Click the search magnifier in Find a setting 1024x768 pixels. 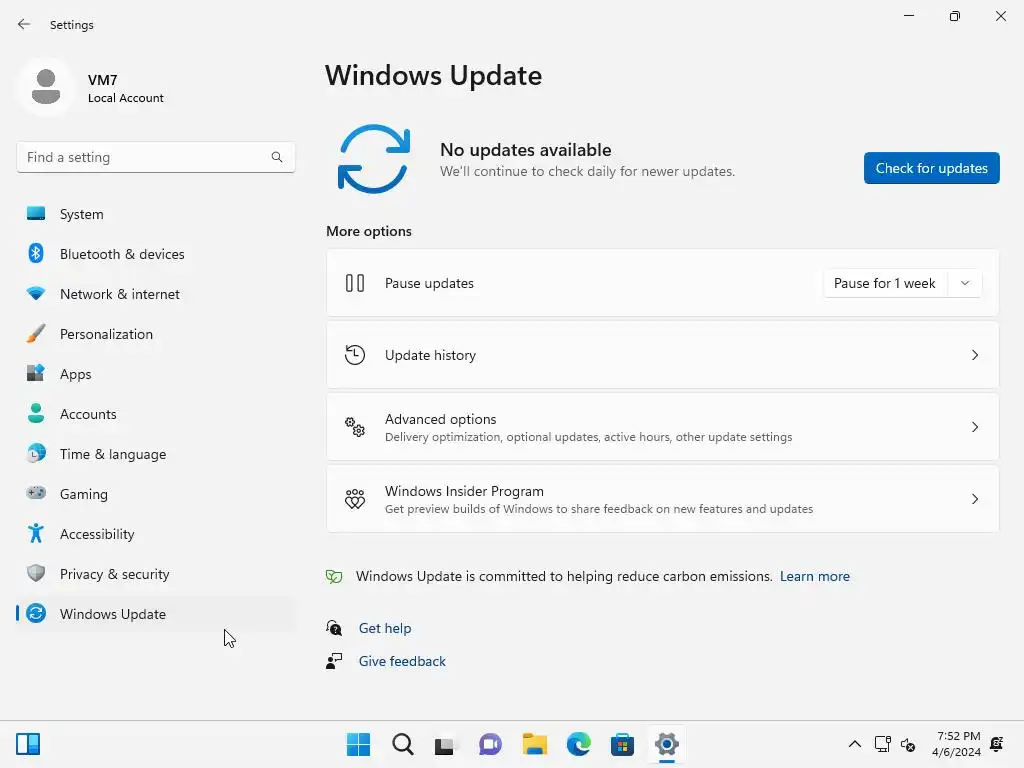pos(277,157)
